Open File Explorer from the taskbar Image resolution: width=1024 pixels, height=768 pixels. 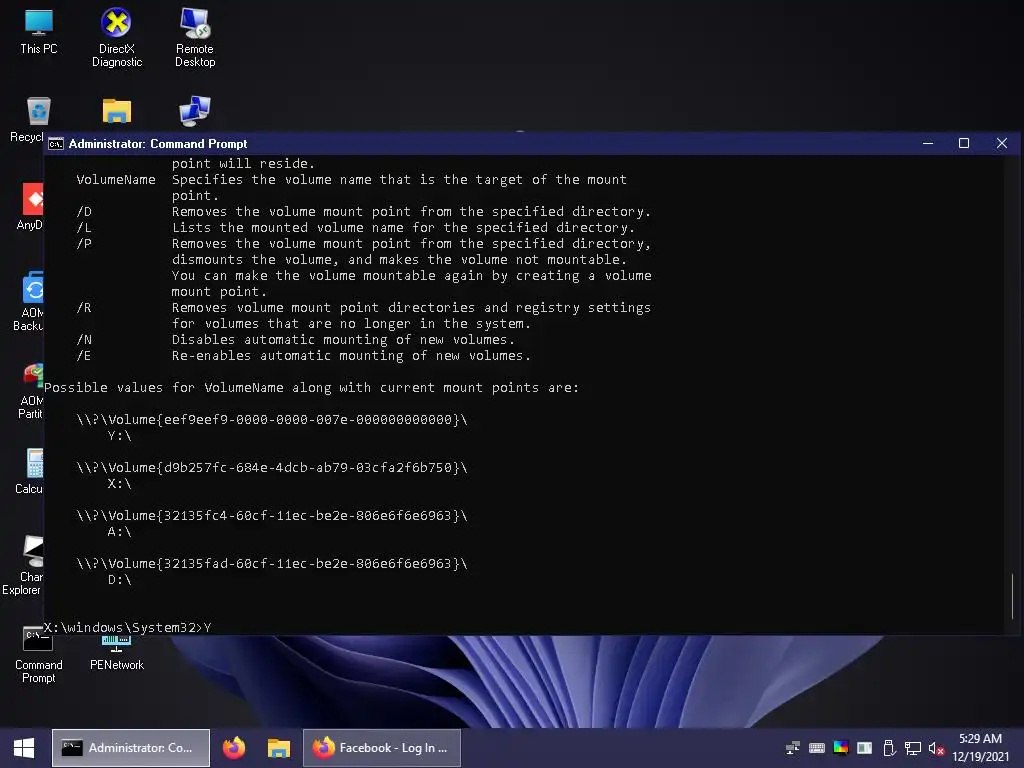click(279, 748)
